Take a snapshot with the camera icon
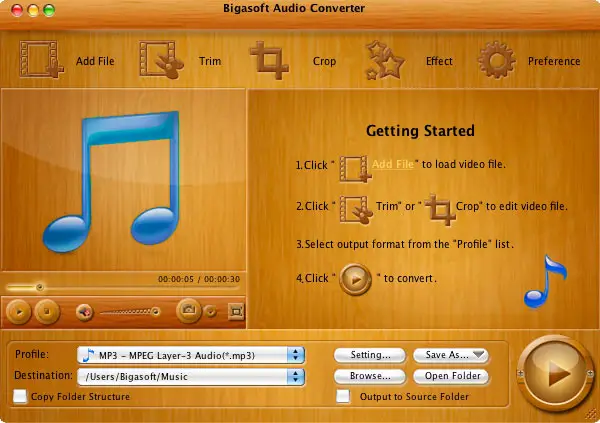 coord(189,310)
